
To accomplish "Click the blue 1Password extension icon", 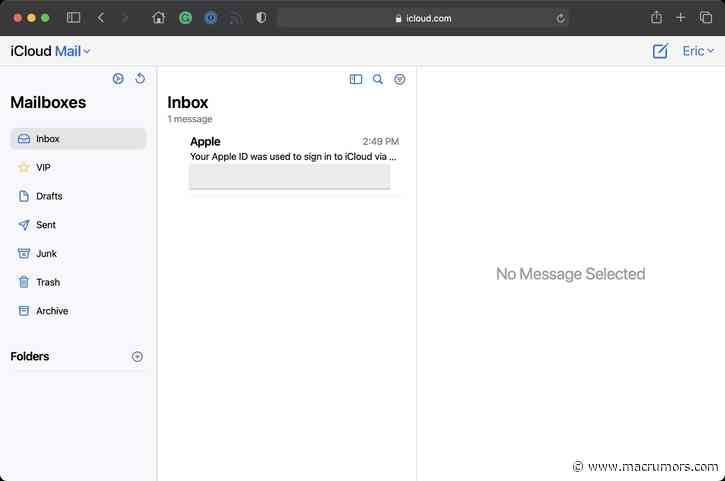I will [211, 18].
